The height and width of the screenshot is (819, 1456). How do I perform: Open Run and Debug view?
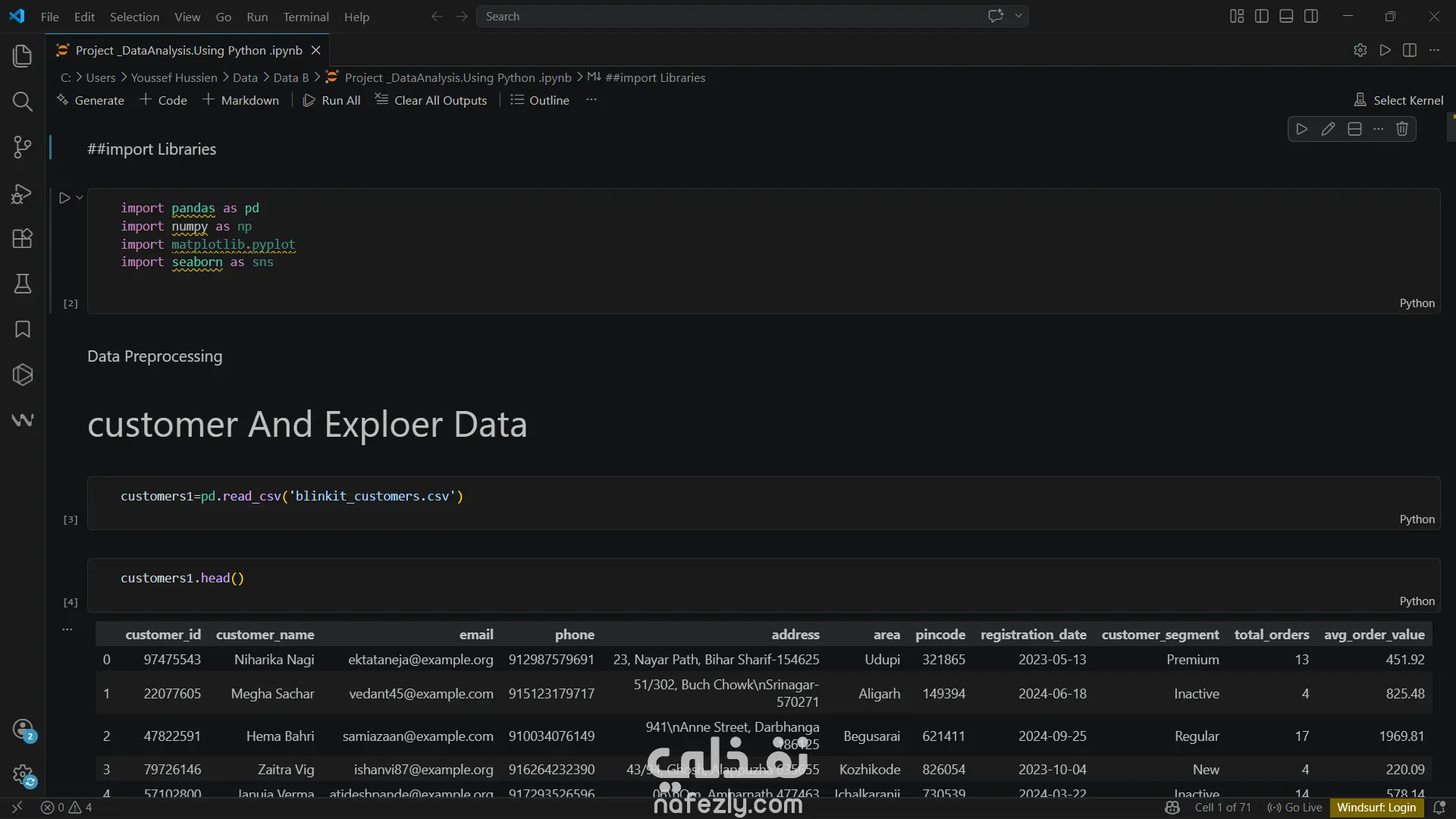(x=23, y=193)
